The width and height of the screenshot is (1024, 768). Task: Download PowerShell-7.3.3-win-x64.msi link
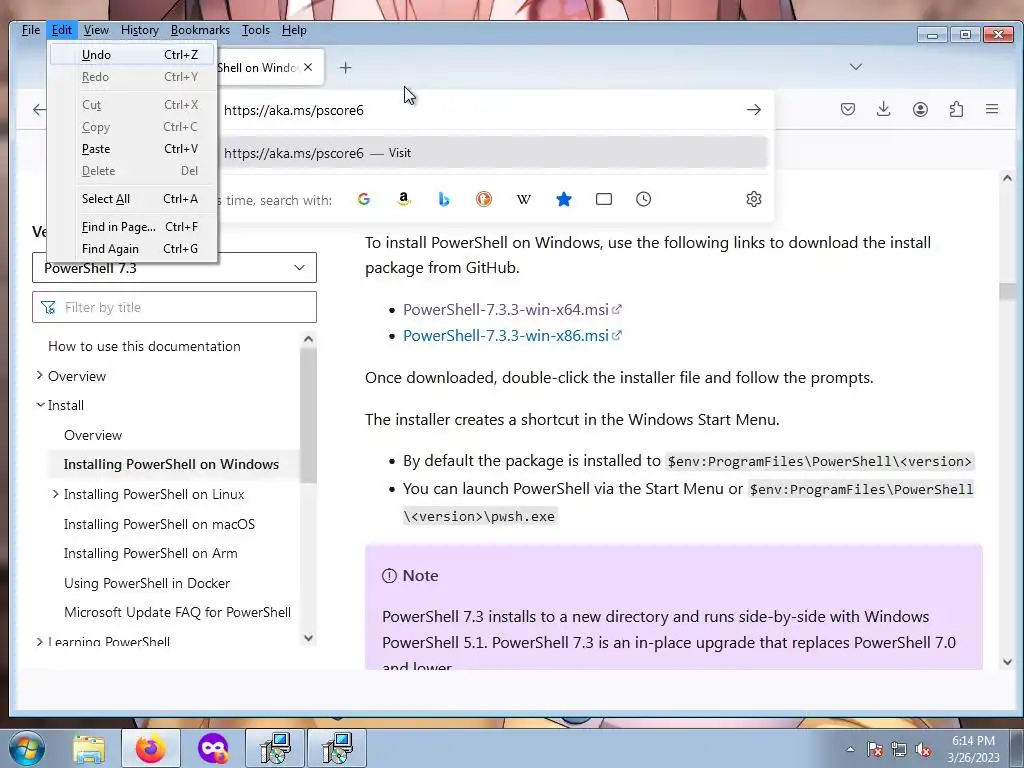pyautogui.click(x=505, y=310)
